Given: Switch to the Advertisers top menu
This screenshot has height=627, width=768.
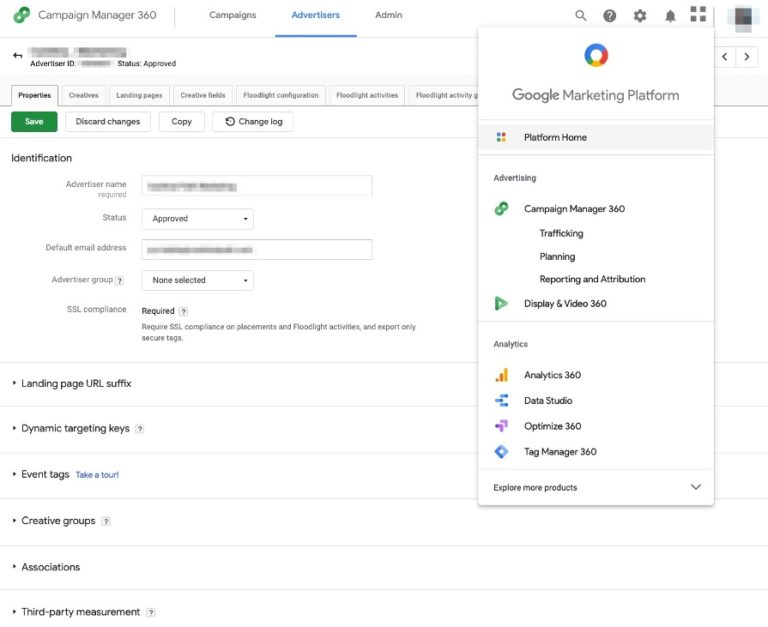Looking at the screenshot, I should [x=315, y=15].
